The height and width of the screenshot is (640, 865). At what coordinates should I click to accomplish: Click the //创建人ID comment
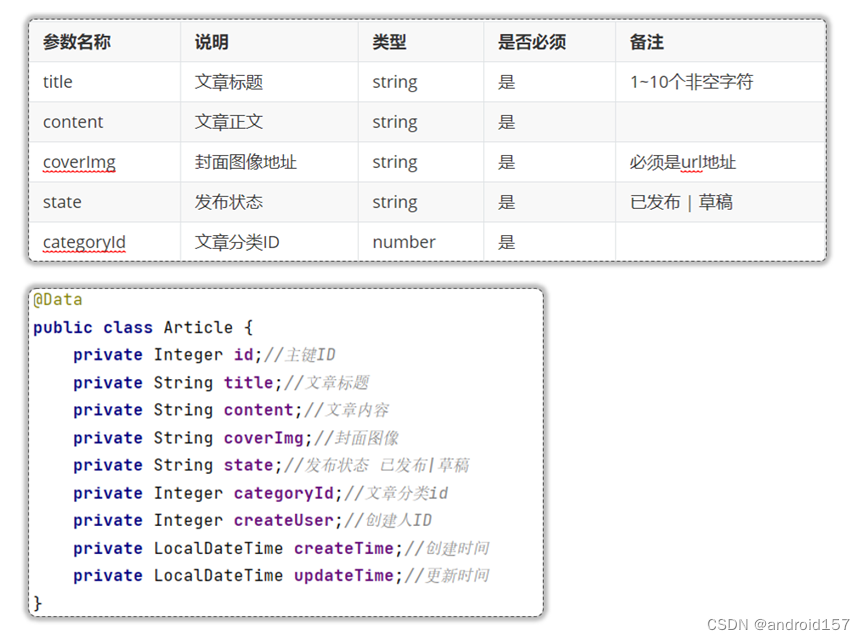pyautogui.click(x=388, y=520)
